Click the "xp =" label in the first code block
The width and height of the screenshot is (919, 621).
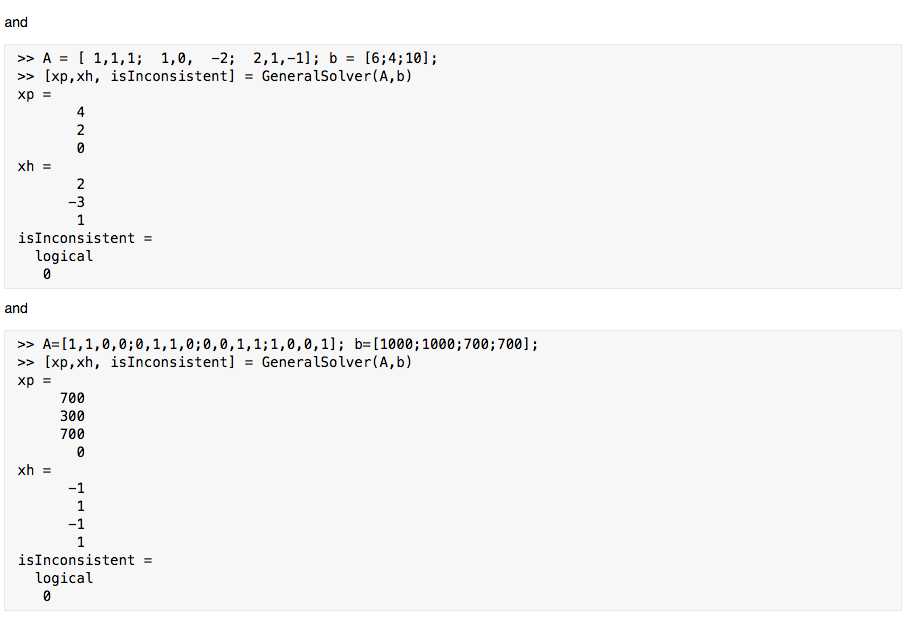[34, 94]
